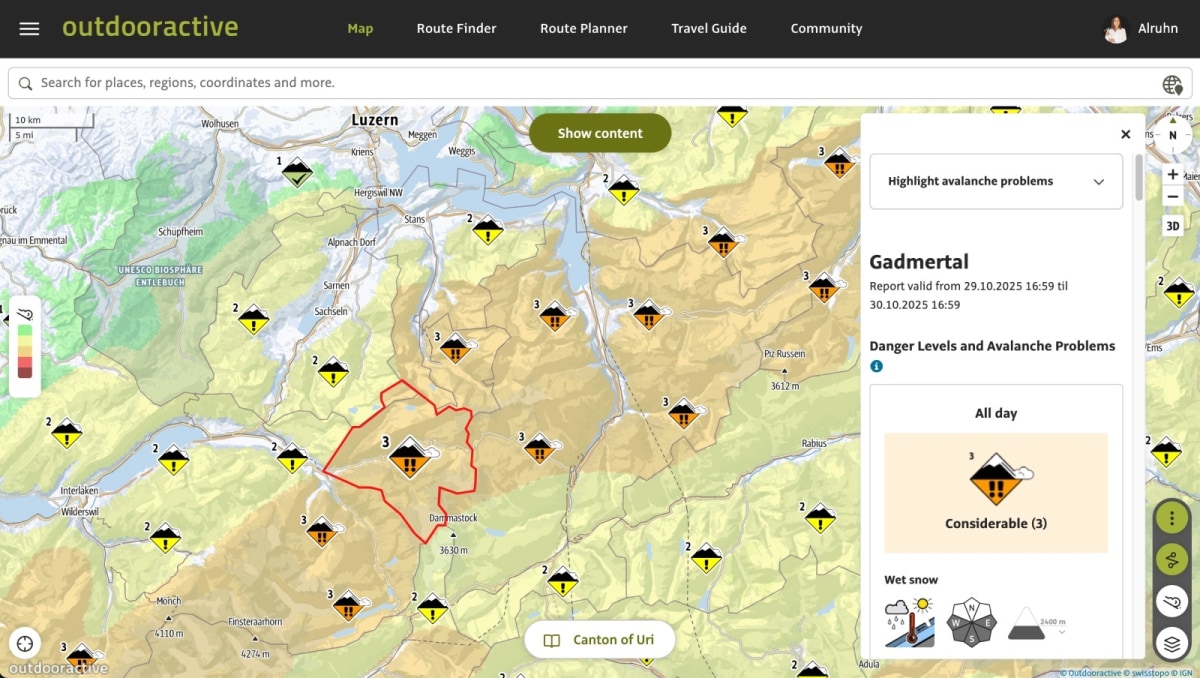
Task: Open the map layers button
Action: 1172,642
